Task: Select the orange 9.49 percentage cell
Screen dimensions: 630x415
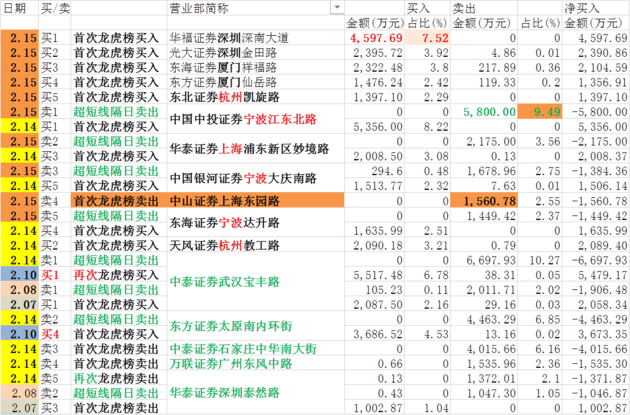Action: pyautogui.click(x=540, y=112)
